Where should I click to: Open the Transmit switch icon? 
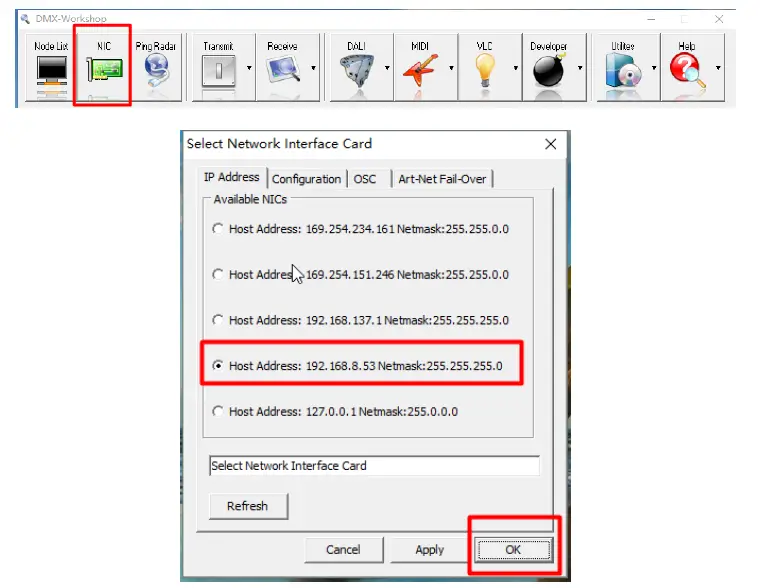point(219,71)
